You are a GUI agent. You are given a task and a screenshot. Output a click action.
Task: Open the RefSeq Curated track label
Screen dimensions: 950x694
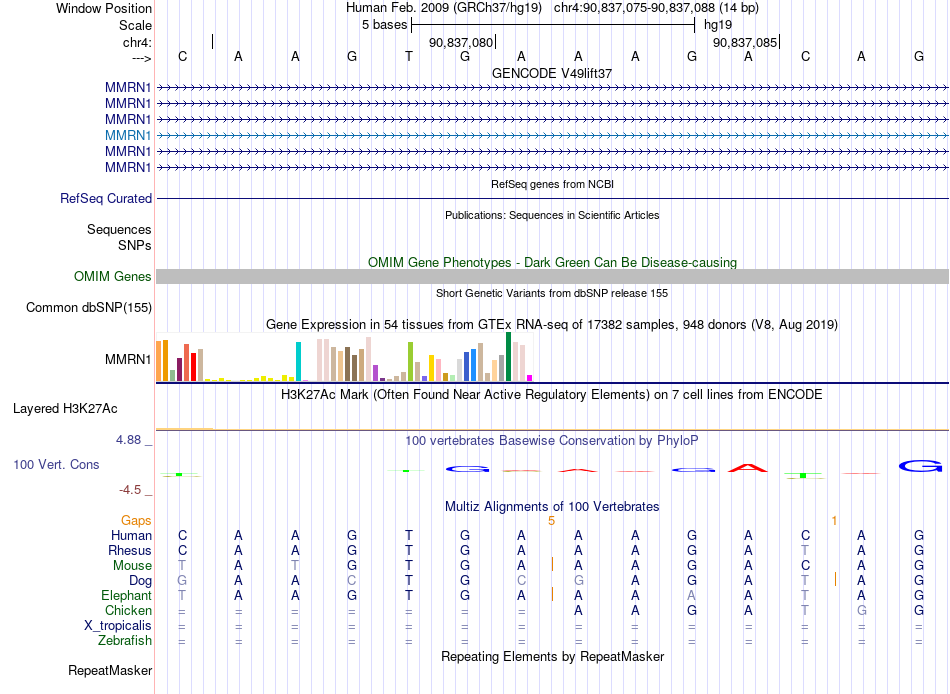click(x=106, y=198)
